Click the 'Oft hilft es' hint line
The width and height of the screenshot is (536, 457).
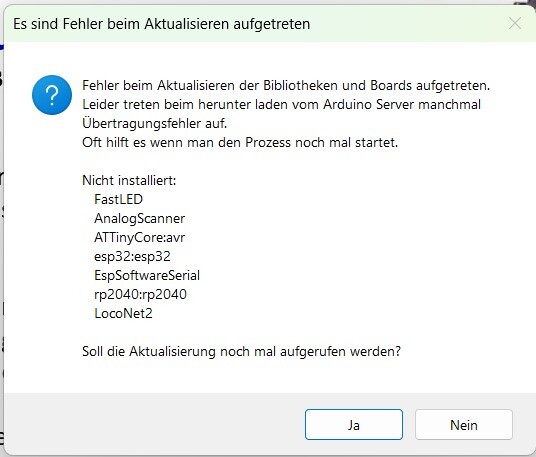pos(240,142)
